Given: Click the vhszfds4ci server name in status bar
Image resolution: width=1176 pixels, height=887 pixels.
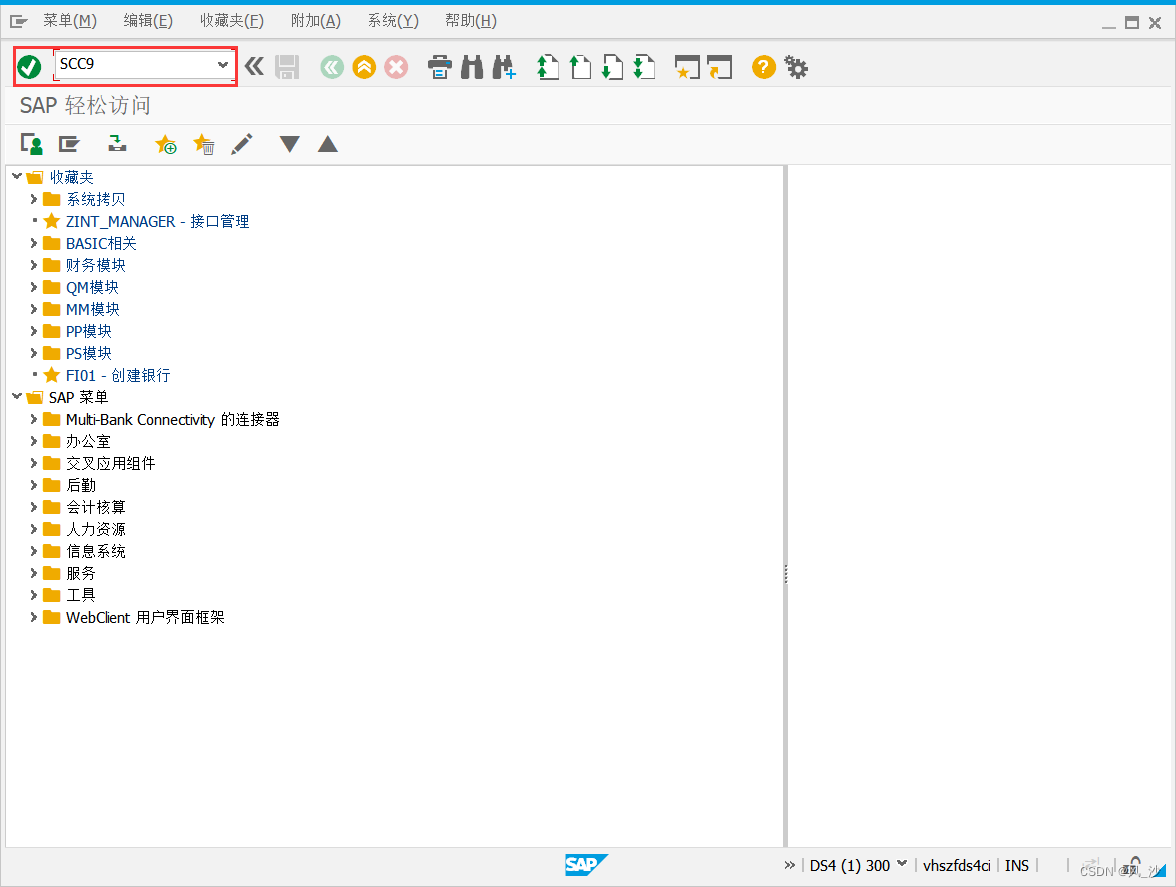Looking at the screenshot, I should coord(956,865).
